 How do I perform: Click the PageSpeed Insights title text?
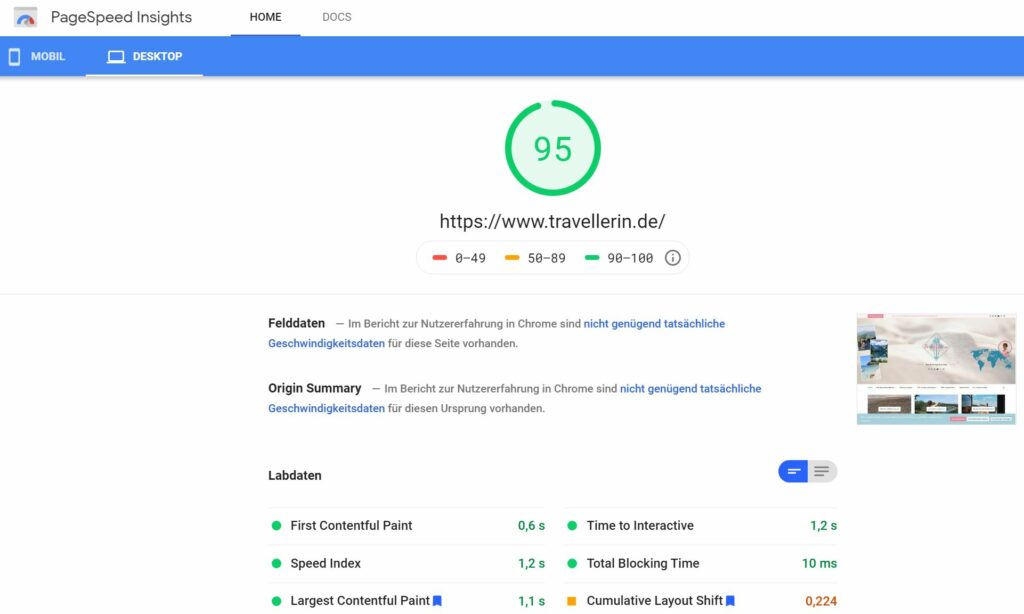pos(121,17)
